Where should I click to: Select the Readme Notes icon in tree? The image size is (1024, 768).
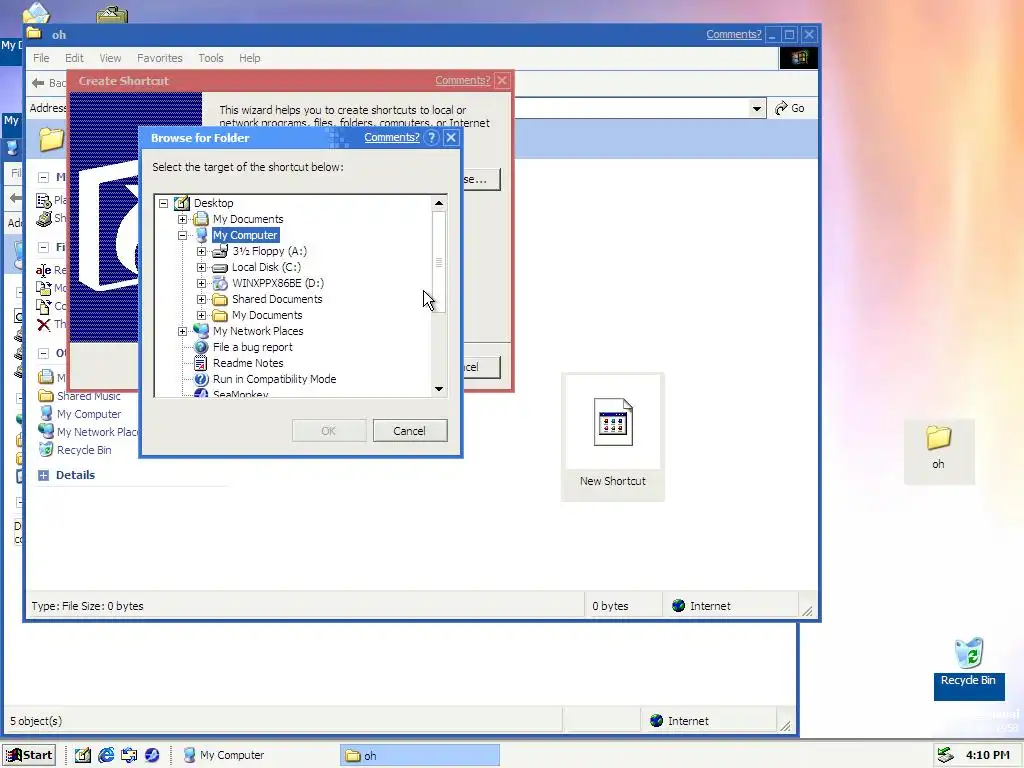201,363
